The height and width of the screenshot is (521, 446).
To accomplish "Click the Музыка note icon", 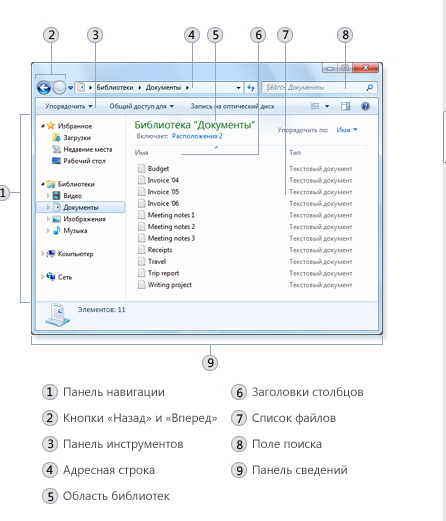I will [x=57, y=230].
